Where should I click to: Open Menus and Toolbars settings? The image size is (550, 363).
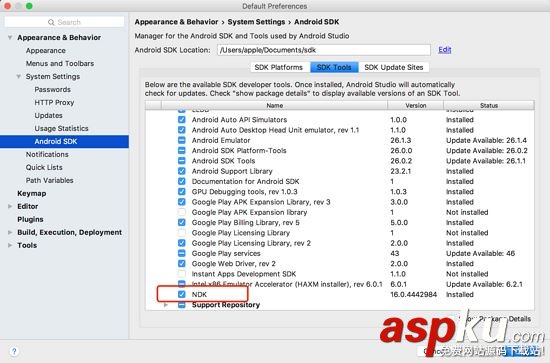pos(60,63)
